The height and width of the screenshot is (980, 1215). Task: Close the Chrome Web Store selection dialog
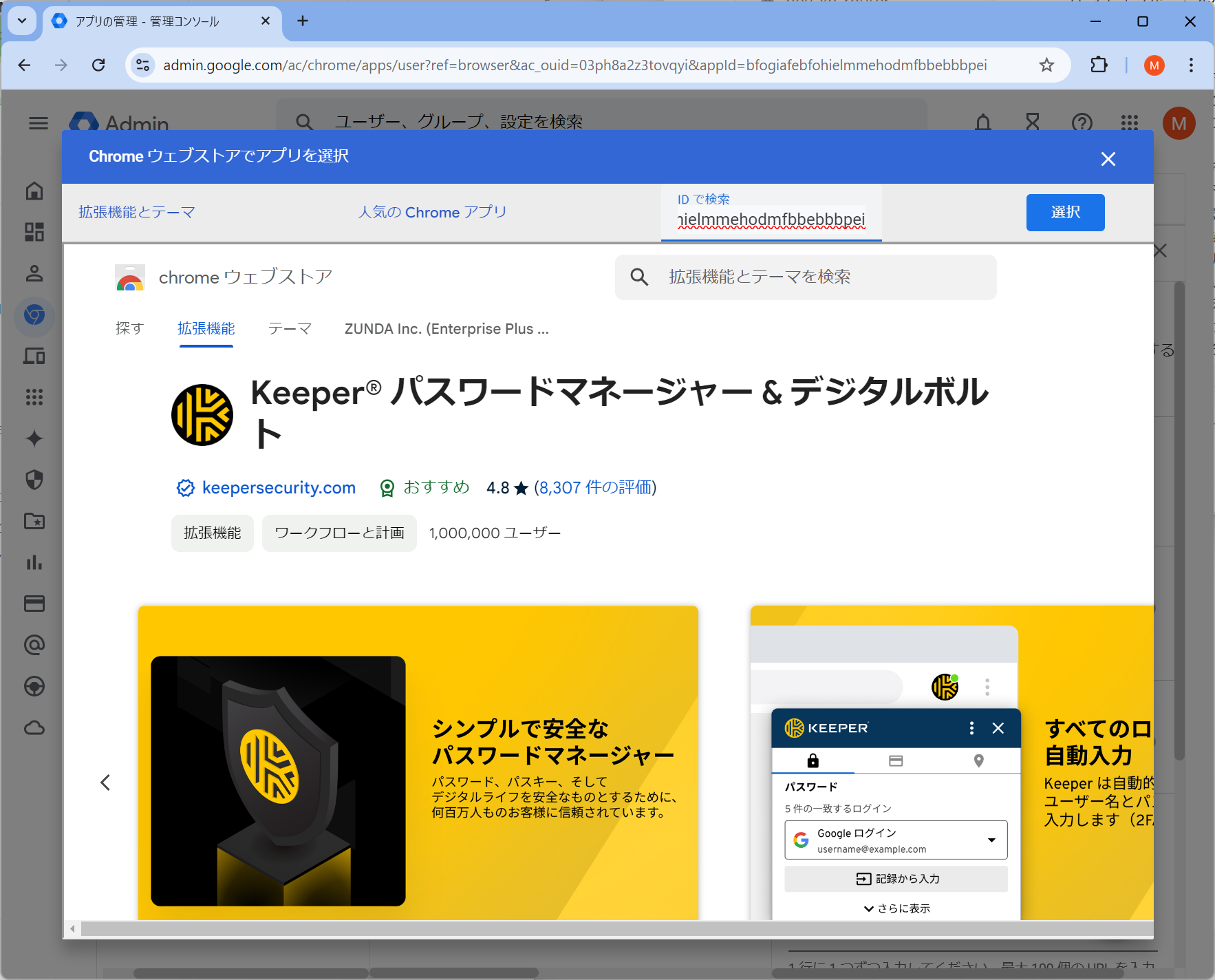click(1108, 159)
